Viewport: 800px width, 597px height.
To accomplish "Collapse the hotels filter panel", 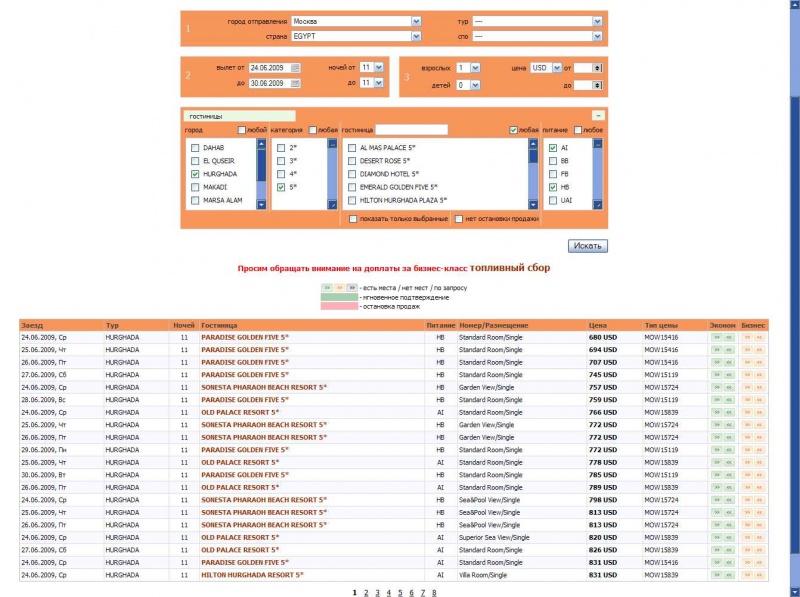I will click(597, 116).
